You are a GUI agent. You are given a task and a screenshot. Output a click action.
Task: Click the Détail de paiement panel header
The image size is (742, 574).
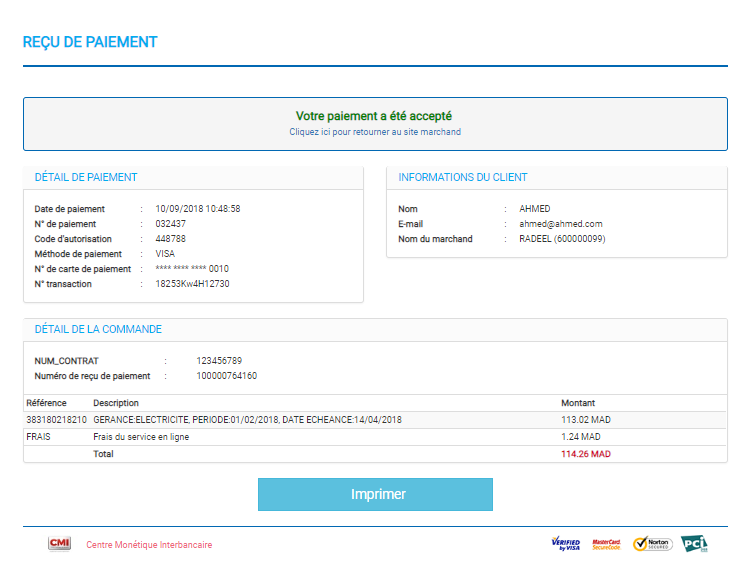(x=86, y=177)
